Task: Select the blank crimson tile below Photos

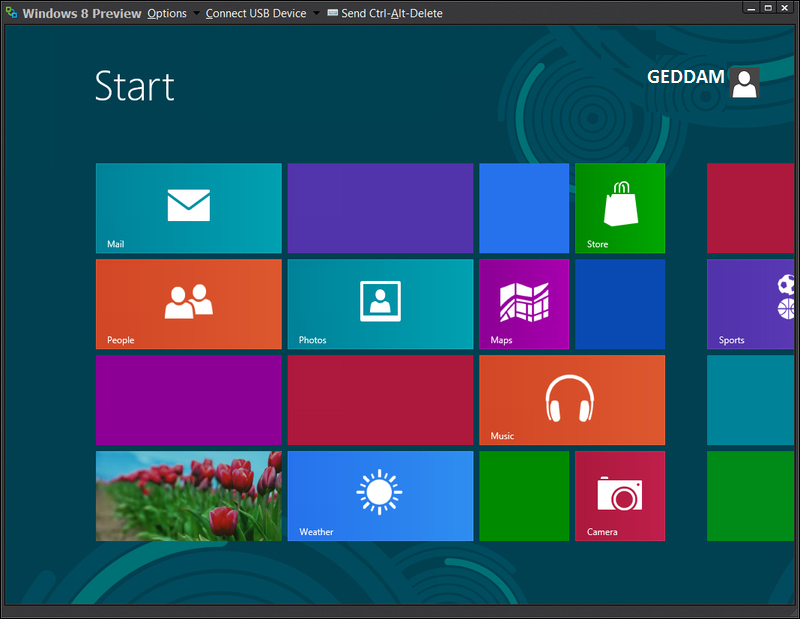Action: point(381,400)
